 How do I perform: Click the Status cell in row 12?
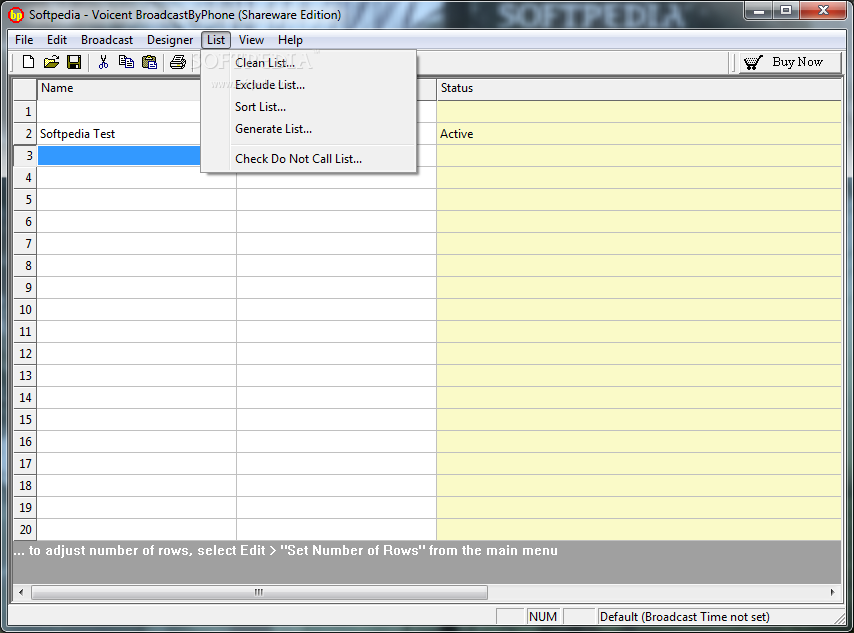[x=639, y=354]
